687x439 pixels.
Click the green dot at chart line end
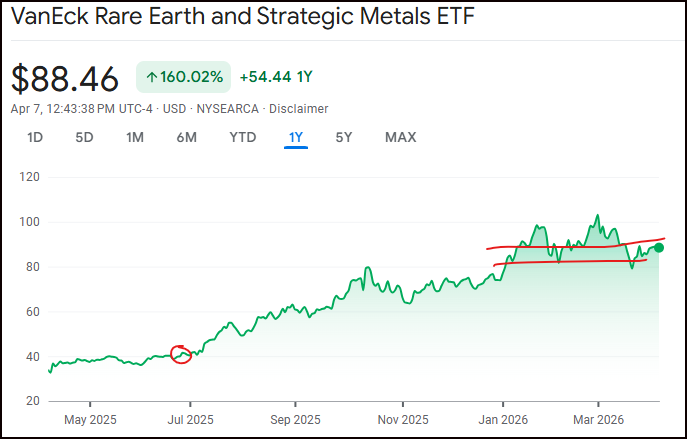[659, 248]
